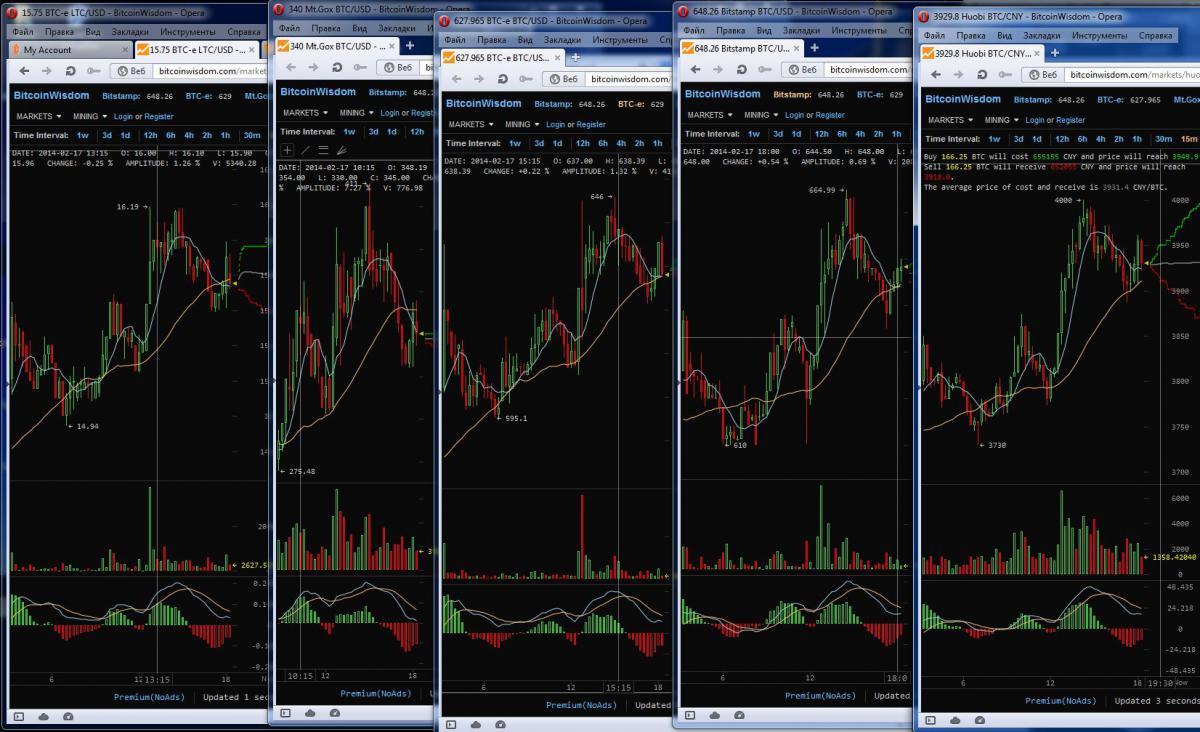Go back in the Huobi BTC/CNY window

pyautogui.click(x=934, y=75)
